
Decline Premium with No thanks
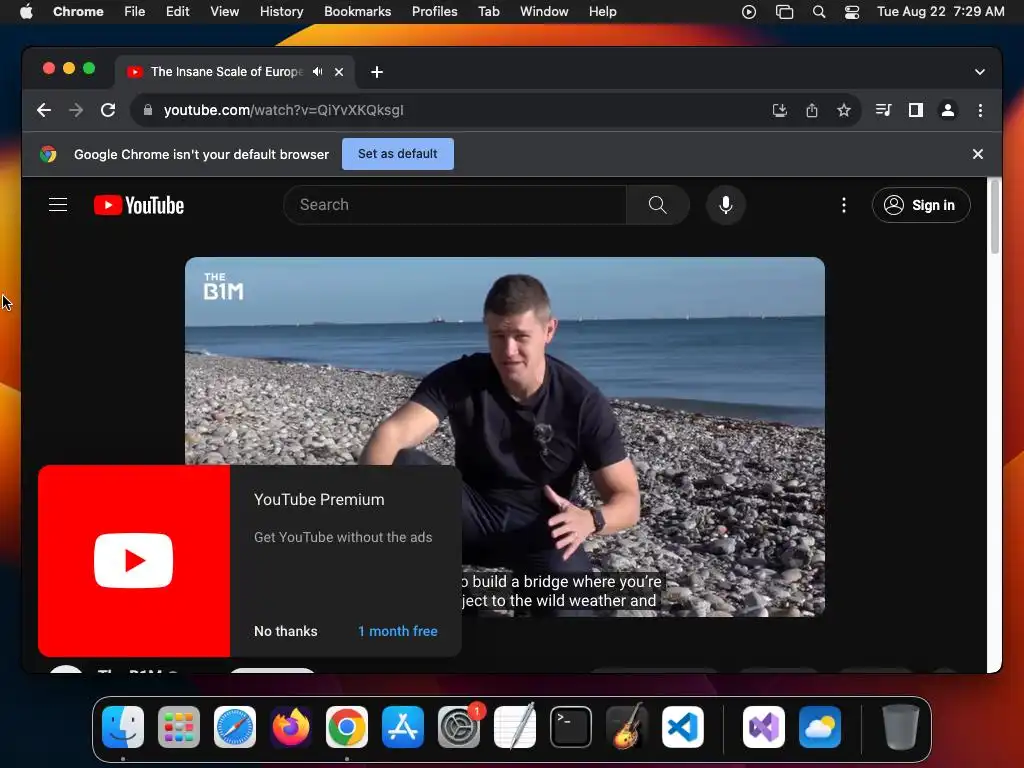(x=285, y=632)
